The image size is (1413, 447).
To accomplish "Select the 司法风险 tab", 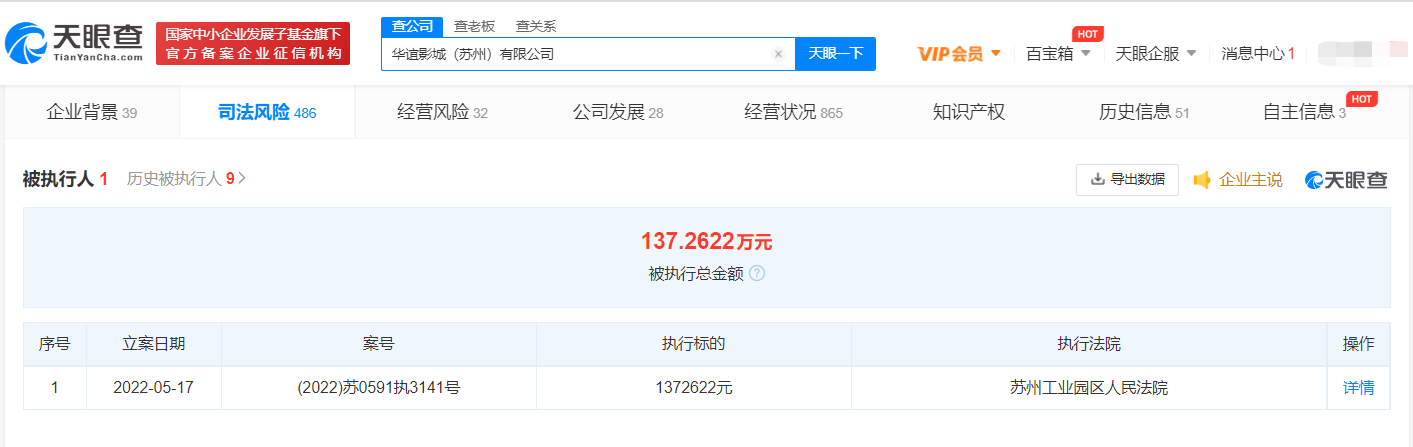I will coord(267,112).
